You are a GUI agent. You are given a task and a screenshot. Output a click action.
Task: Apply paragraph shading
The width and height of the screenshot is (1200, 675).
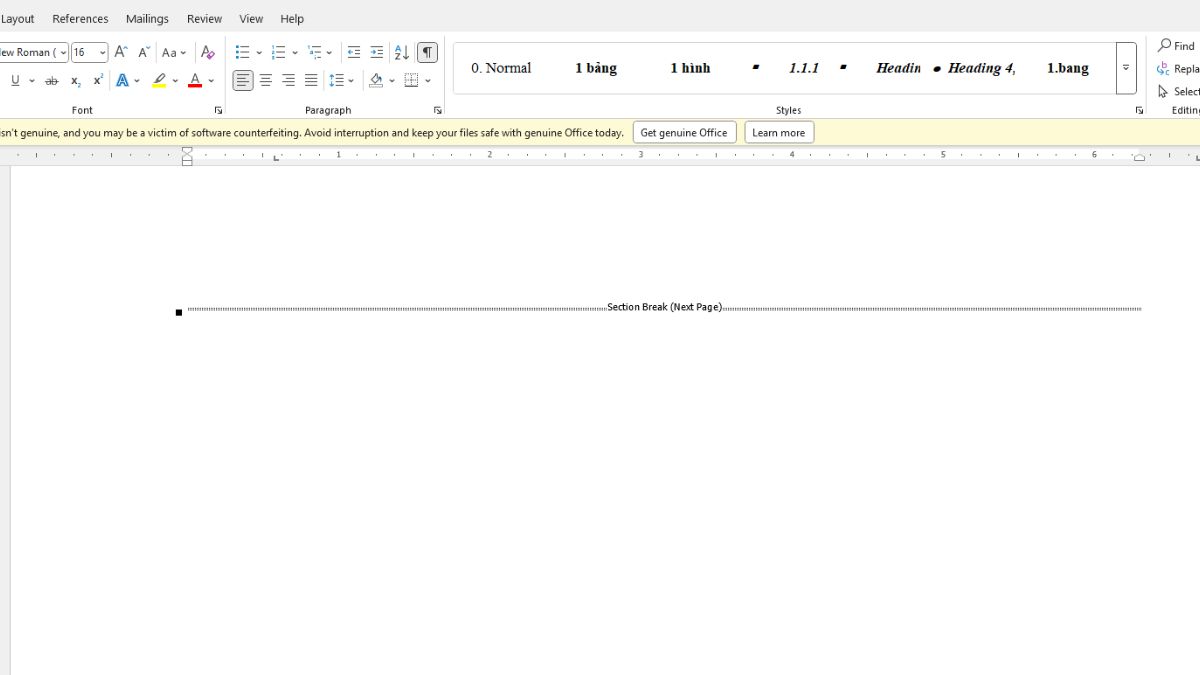coord(376,80)
